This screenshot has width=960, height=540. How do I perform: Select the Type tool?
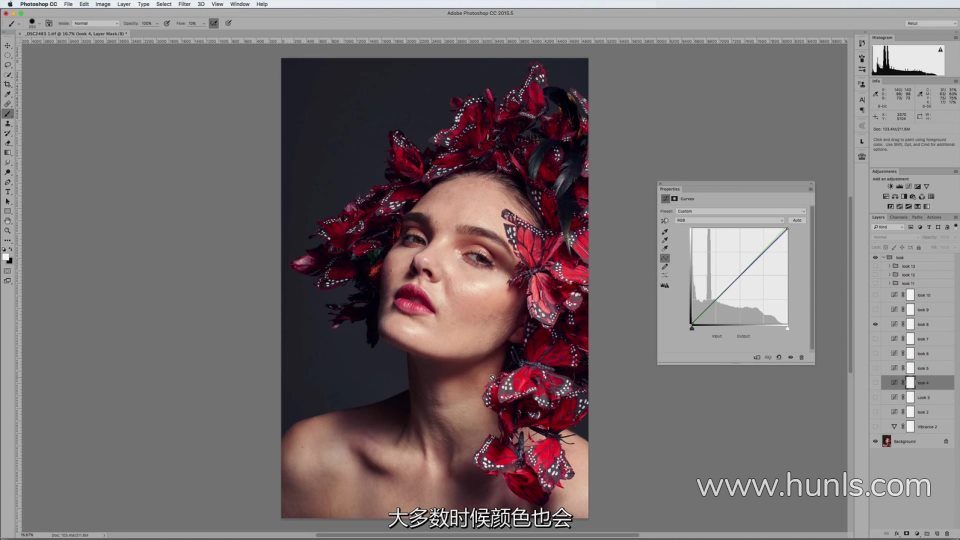[7, 192]
